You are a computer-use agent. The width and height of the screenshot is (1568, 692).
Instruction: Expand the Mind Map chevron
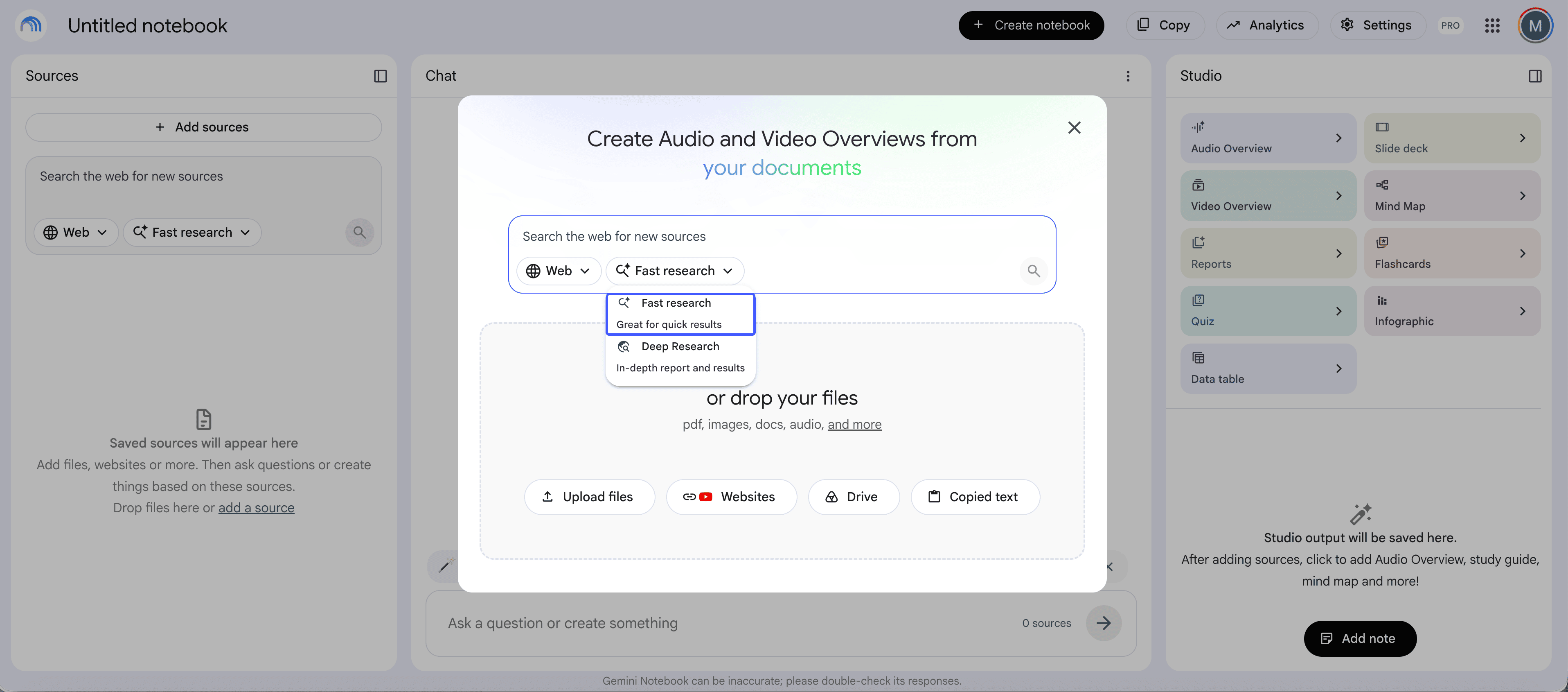1522,196
